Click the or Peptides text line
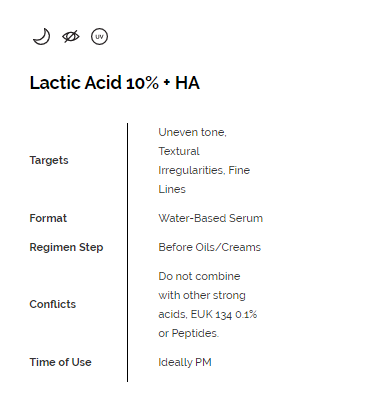This screenshot has height=404, width=384. pos(189,333)
